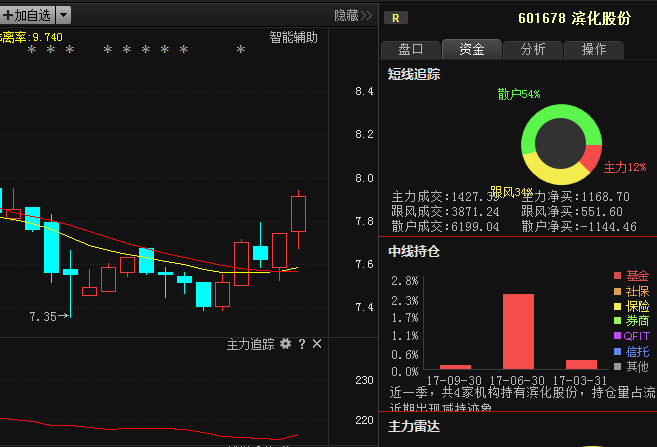Select the stock title 601678 滨化股份
This screenshot has width=657, height=447.
(x=574, y=18)
